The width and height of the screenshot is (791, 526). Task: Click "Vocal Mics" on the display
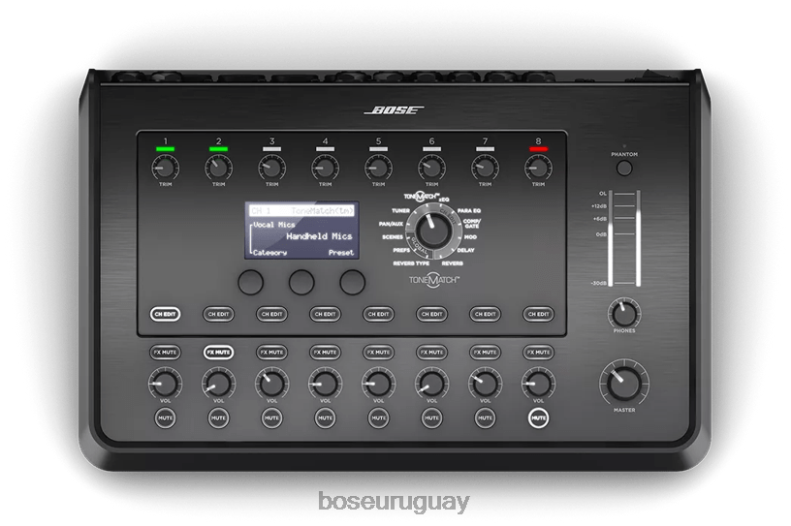click(x=274, y=225)
